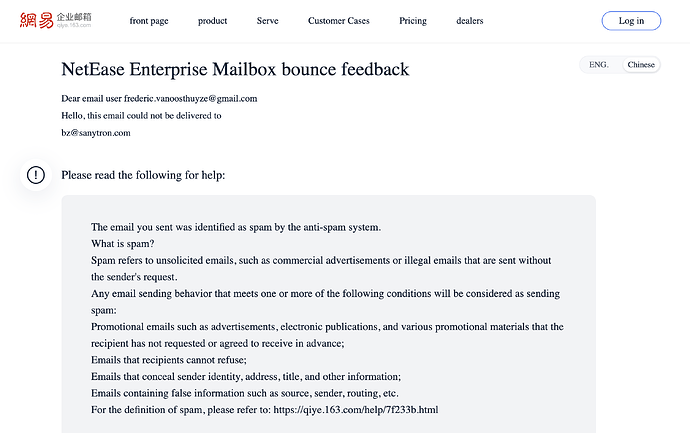Screen dimensions: 690x433
Task: Switch language to ENG.
Action: click(x=599, y=65)
